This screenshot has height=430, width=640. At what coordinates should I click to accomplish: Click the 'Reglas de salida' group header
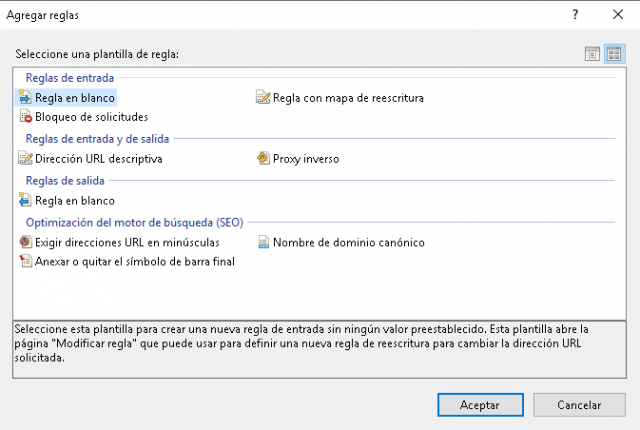(65, 180)
